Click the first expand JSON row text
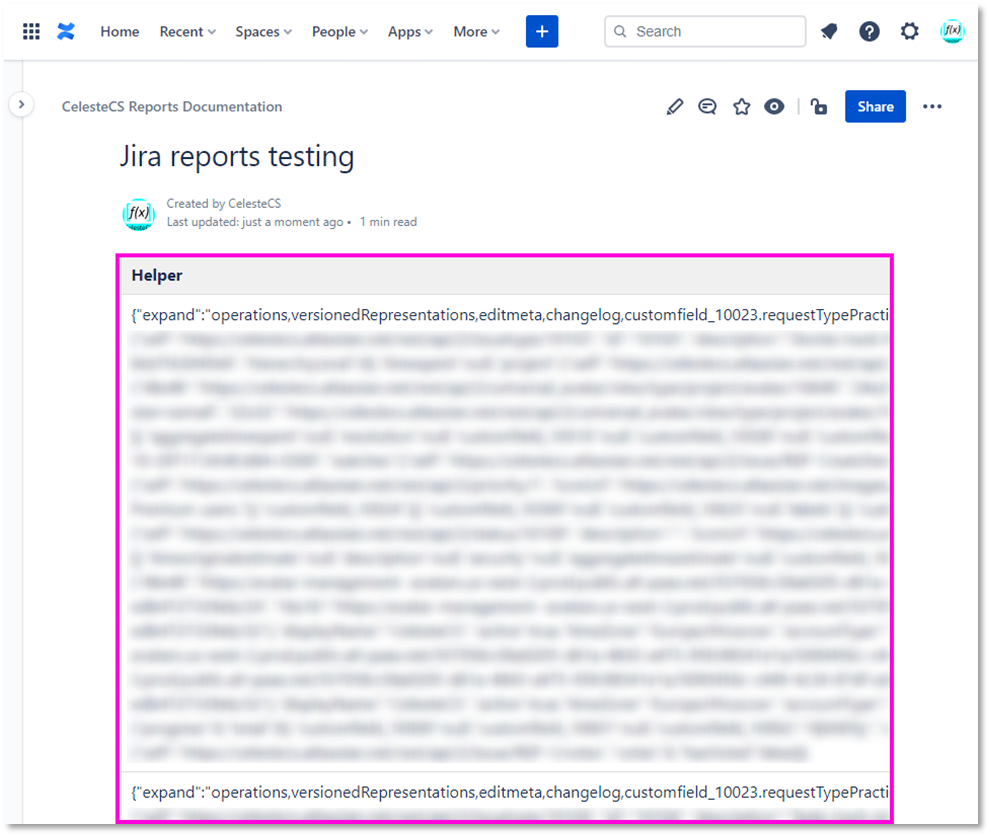This screenshot has height=837, width=991. point(509,315)
